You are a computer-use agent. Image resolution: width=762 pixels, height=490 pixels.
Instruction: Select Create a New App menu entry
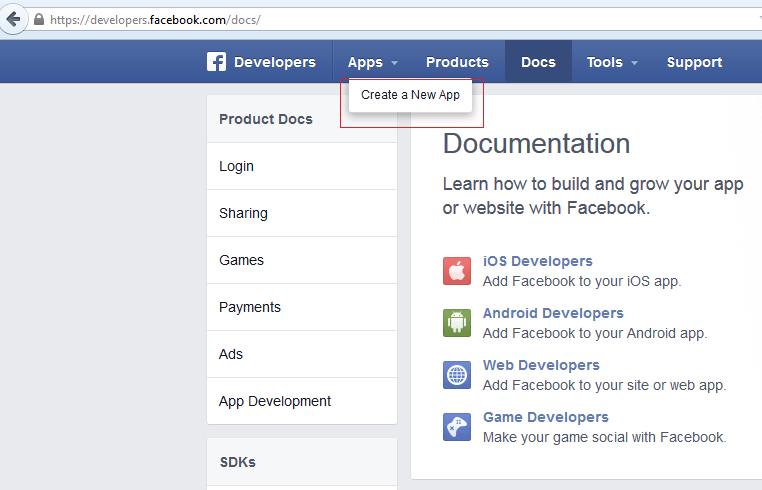(x=410, y=95)
